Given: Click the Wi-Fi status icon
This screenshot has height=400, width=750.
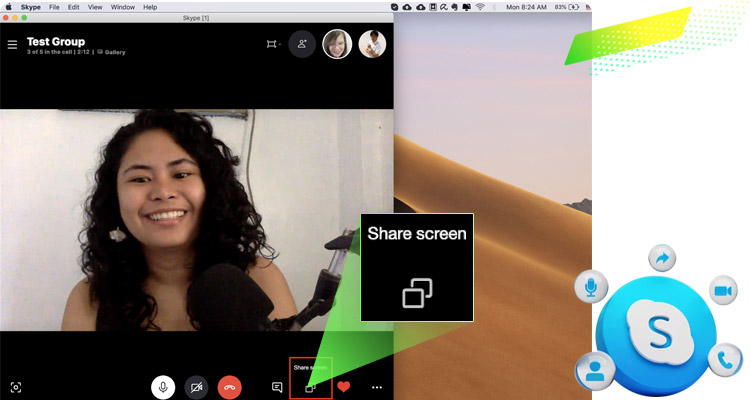Looking at the screenshot, I should (x=480, y=7).
